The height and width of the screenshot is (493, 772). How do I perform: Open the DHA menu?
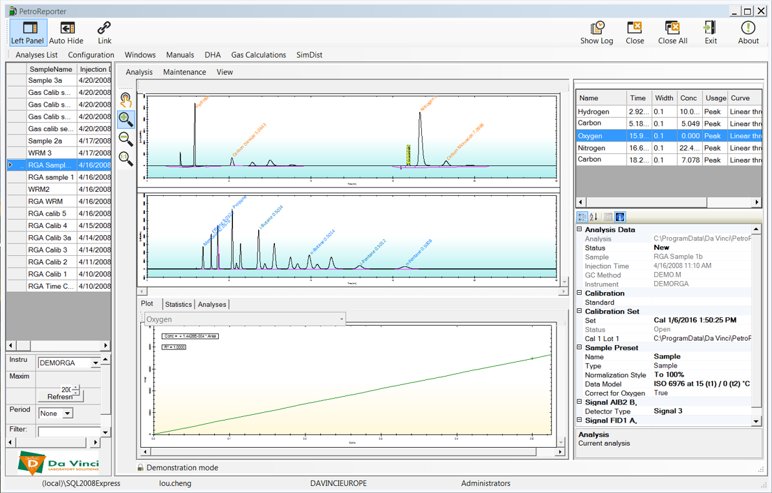(x=213, y=55)
